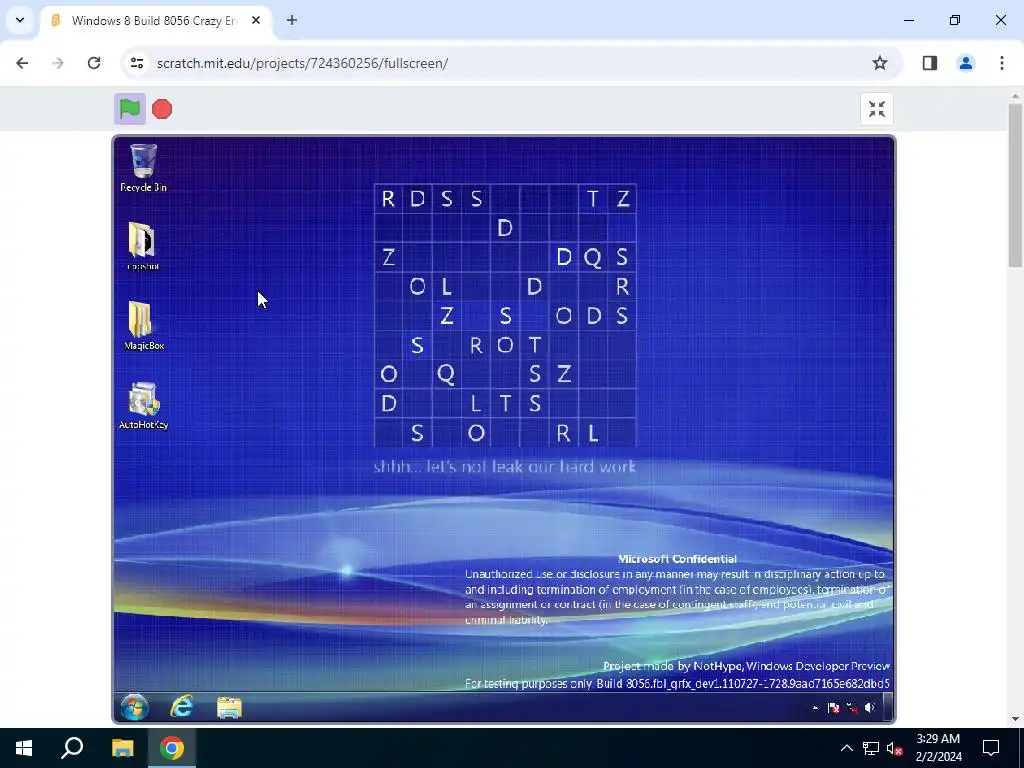This screenshot has height=768, width=1024.
Task: Click the Scratch green flag to start
Action: point(130,109)
